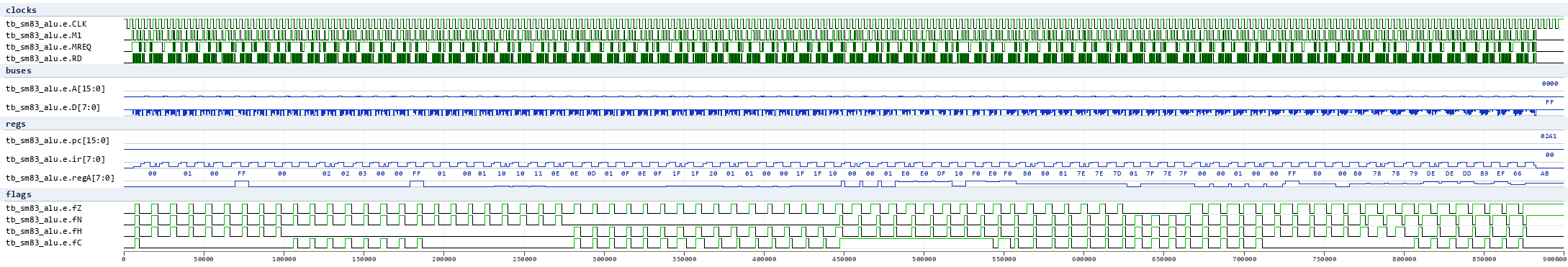Click the 750000 time axis tick

pyautogui.click(x=1324, y=259)
